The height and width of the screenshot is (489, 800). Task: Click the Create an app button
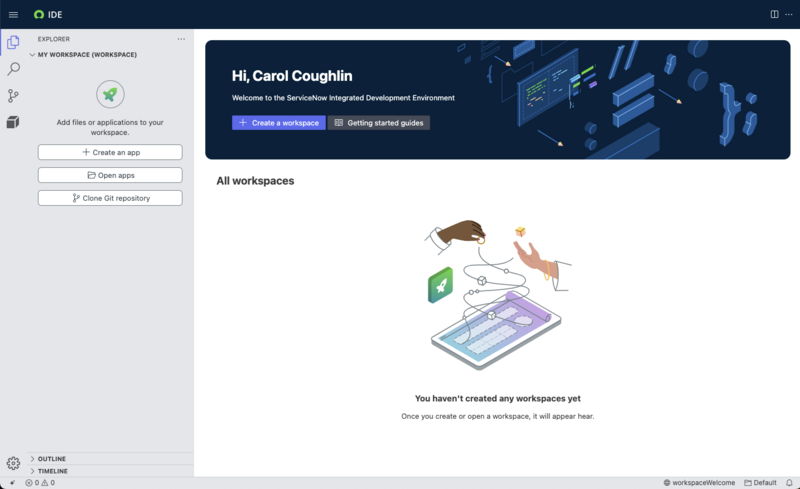tap(110, 152)
